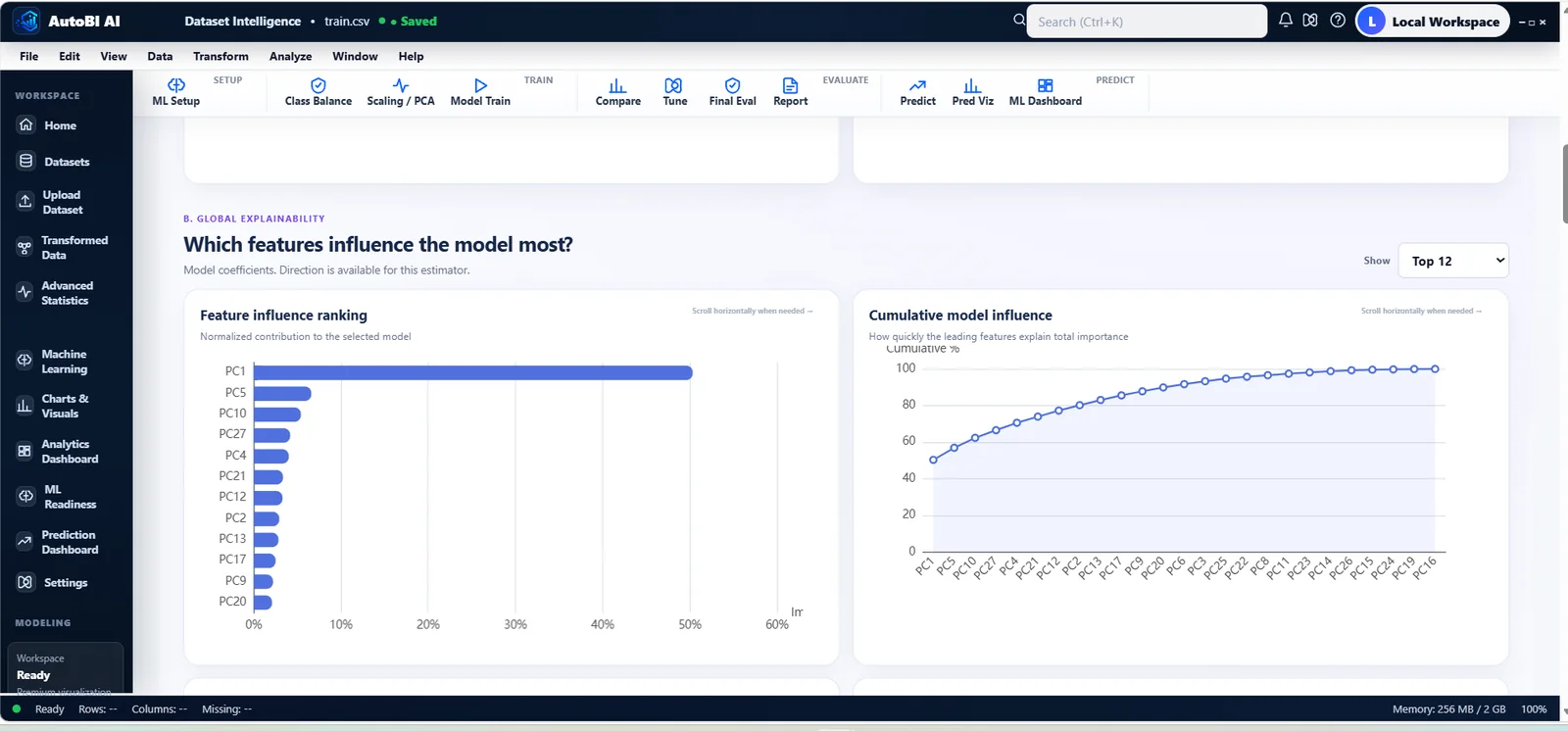Open the Tune tool
1568x731 pixels.
pos(674,92)
